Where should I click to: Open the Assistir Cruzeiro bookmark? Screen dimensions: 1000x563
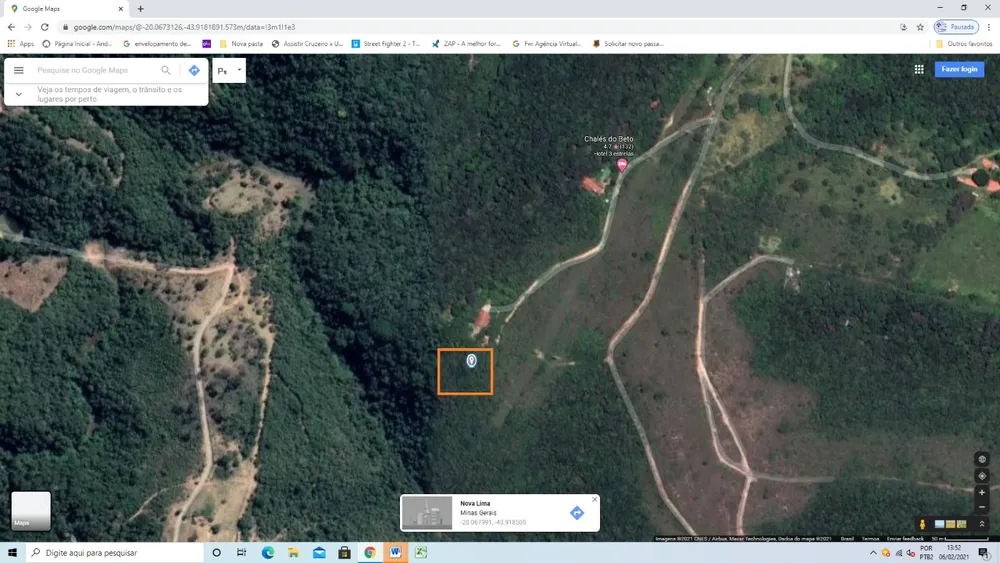click(x=307, y=43)
